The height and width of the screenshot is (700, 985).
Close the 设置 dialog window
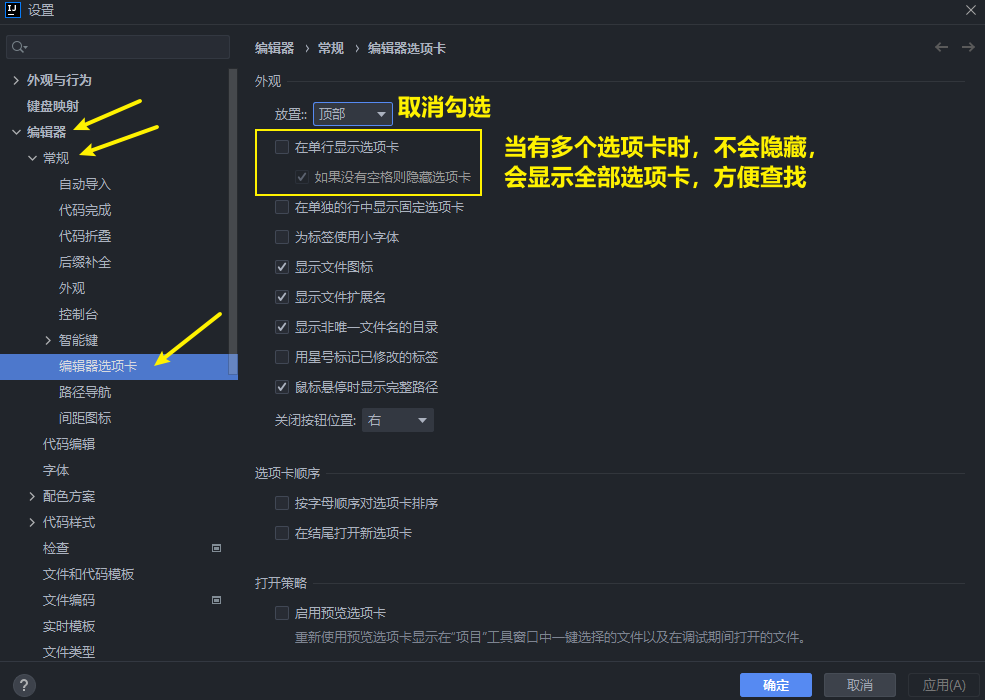pyautogui.click(x=970, y=11)
